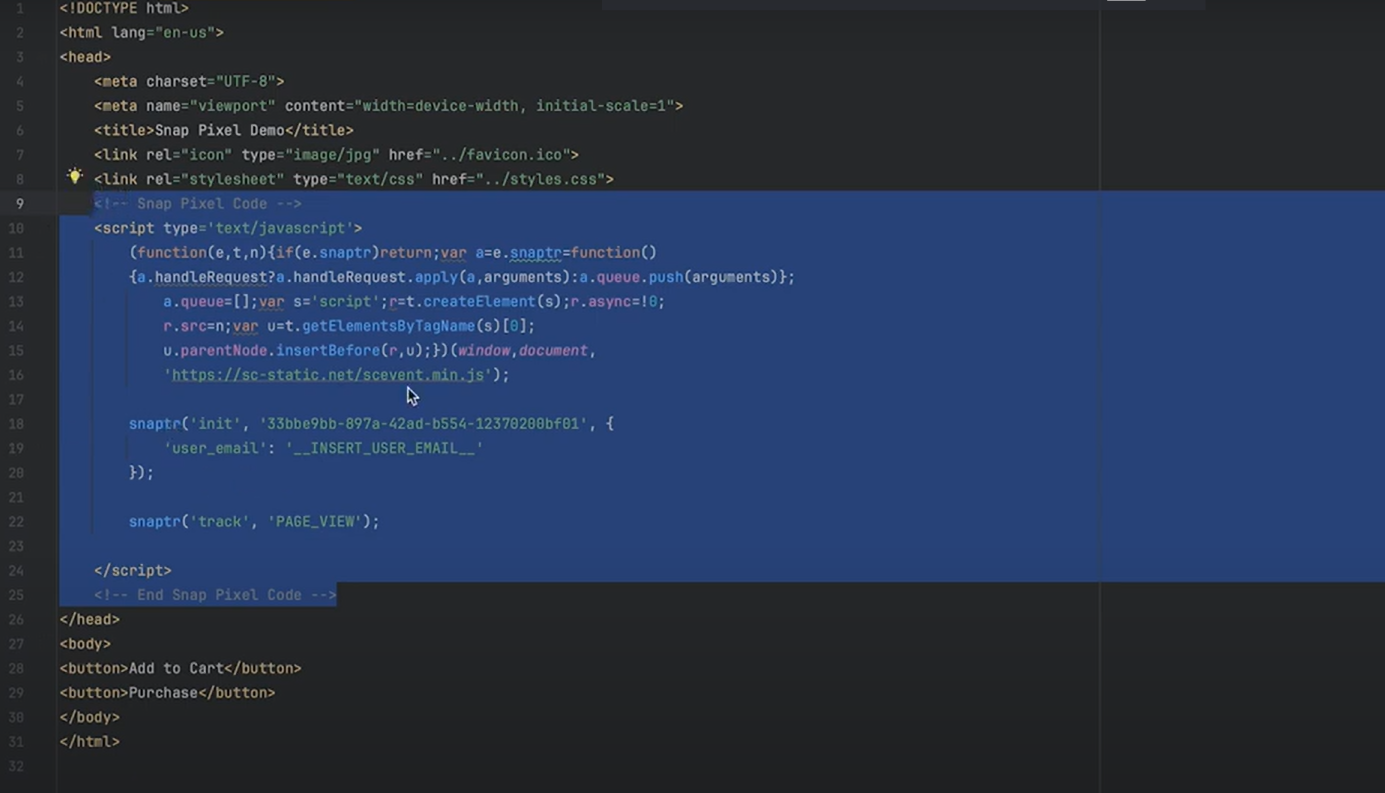
Task: Click the '<!-- Snap Pixel Code -->' comment
Action: (198, 204)
